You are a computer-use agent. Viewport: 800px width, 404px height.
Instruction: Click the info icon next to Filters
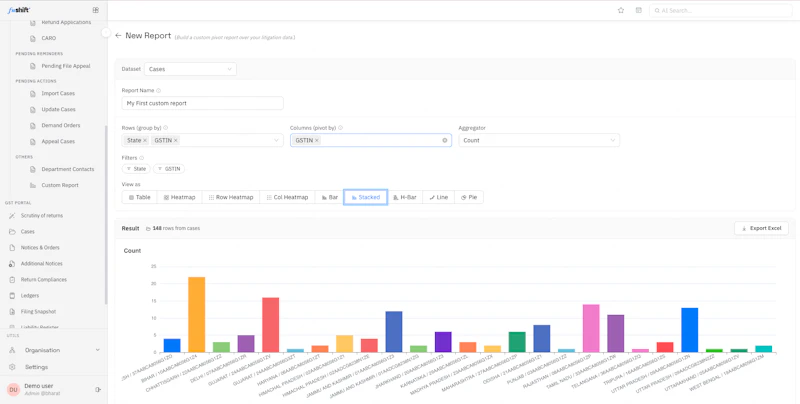(x=142, y=158)
